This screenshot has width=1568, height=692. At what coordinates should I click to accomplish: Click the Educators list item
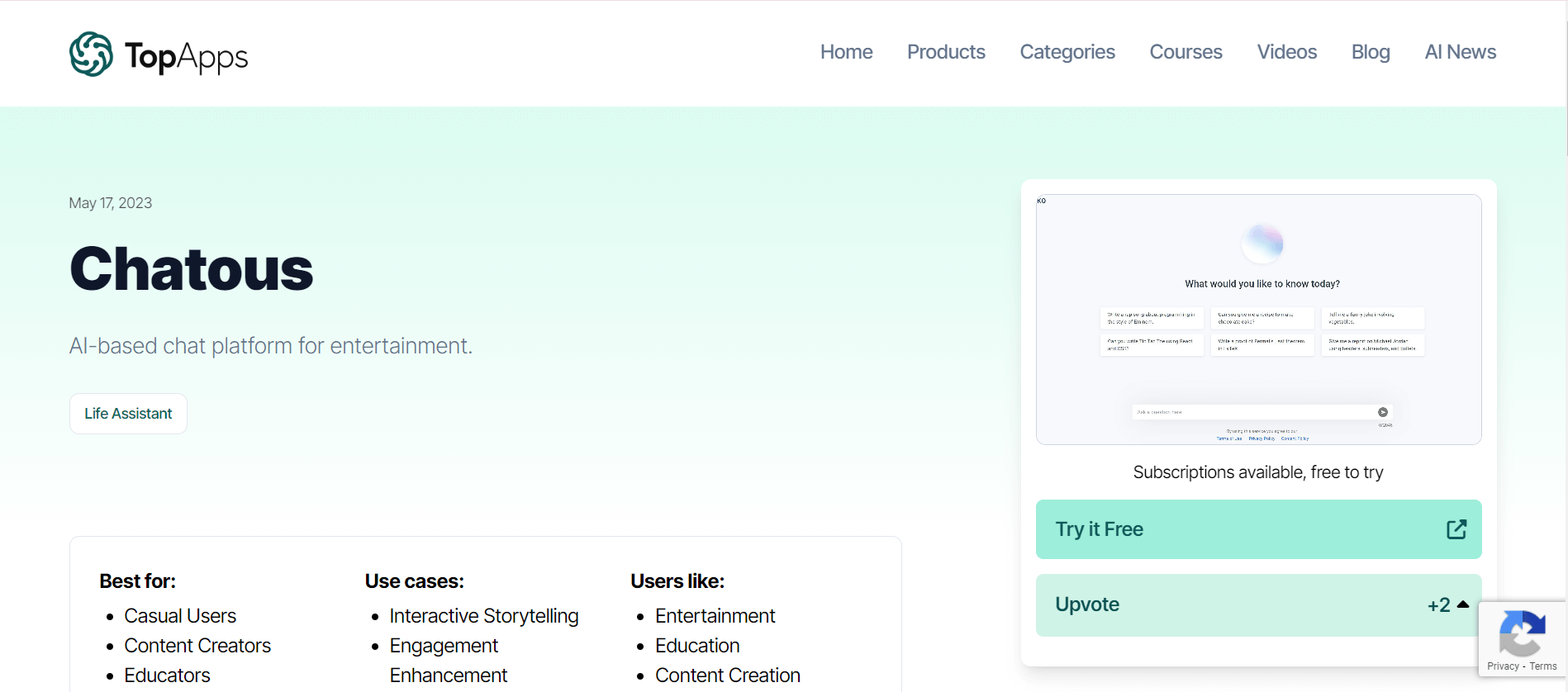(x=167, y=675)
